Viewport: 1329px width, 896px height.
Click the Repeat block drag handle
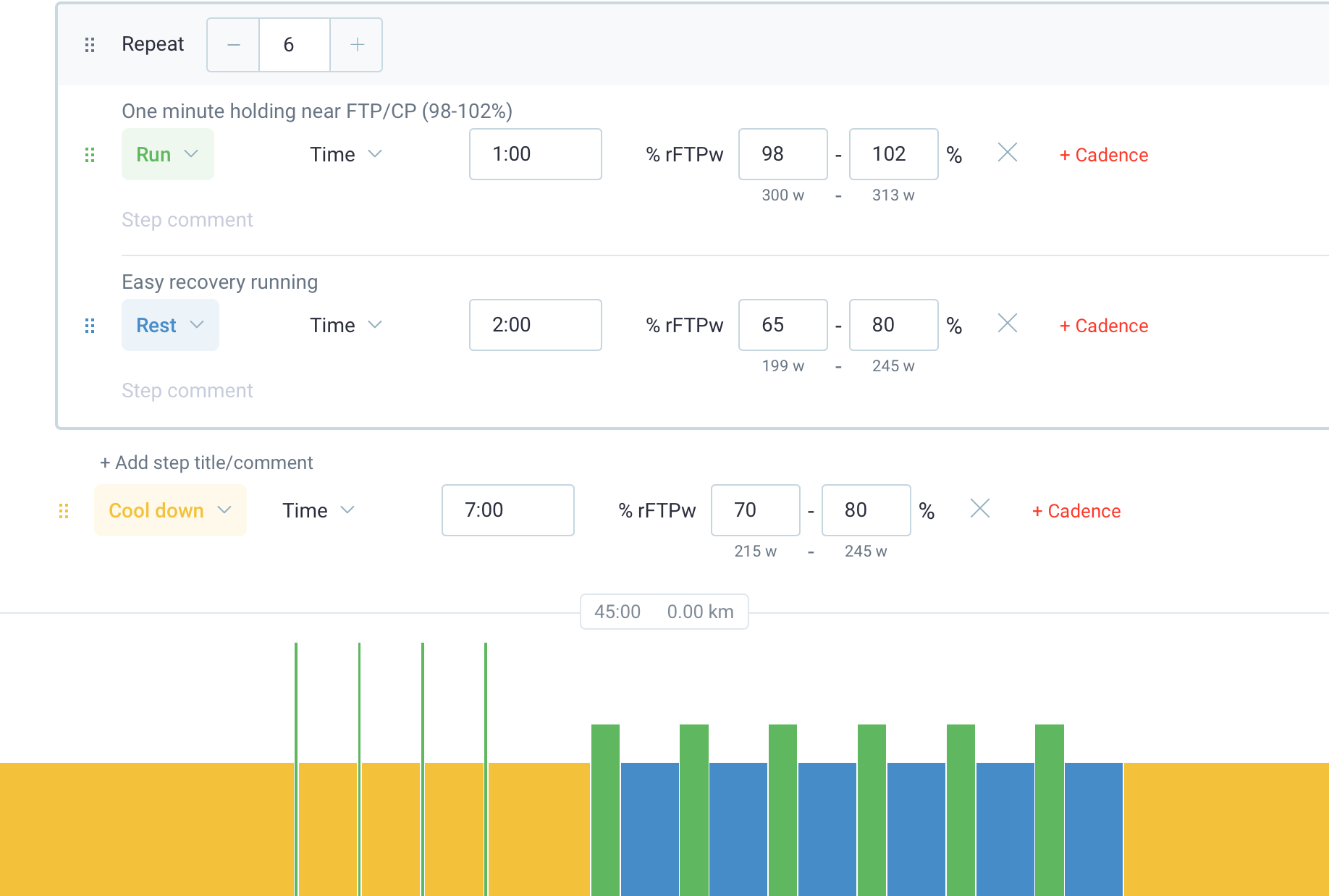(x=90, y=45)
